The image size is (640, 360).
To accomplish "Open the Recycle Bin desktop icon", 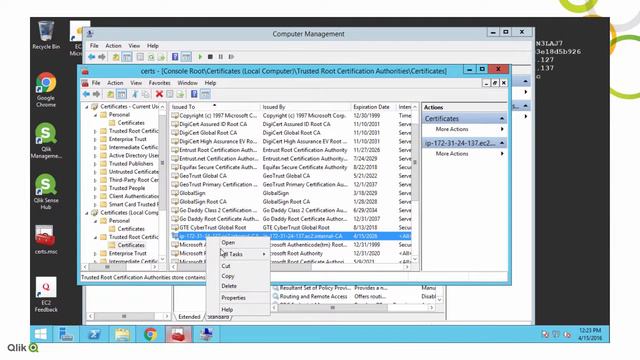I will pos(46,36).
